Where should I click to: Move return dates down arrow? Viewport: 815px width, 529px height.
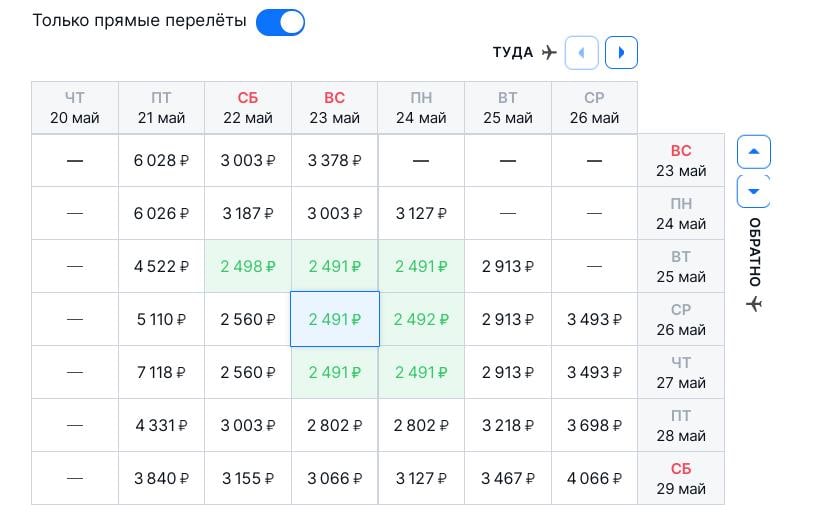[x=754, y=191]
